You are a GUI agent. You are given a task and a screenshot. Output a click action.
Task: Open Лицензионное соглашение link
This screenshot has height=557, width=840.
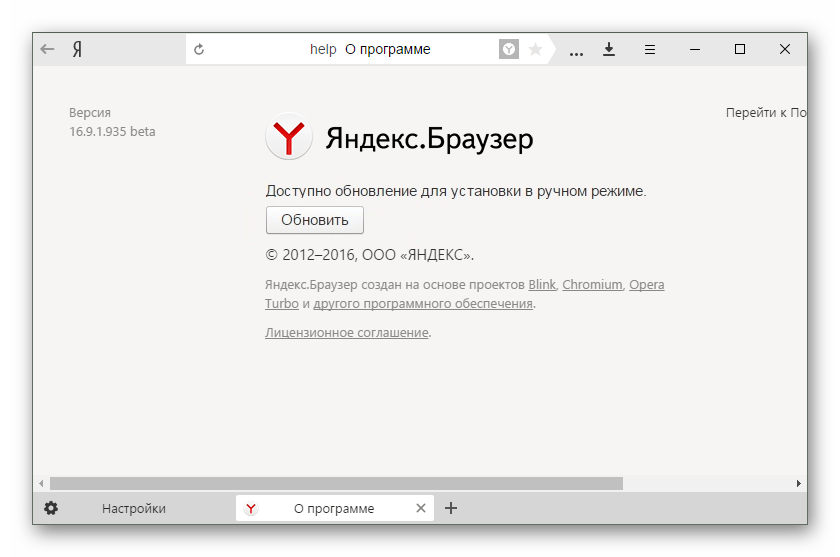(347, 333)
